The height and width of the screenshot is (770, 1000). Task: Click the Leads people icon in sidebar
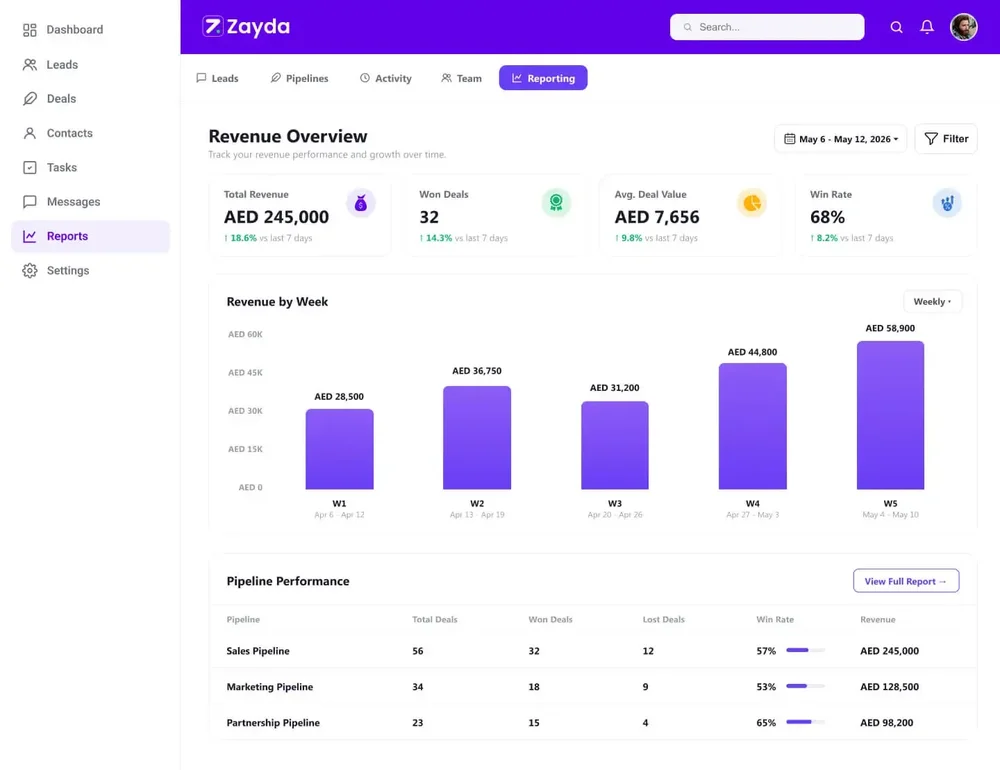point(29,64)
